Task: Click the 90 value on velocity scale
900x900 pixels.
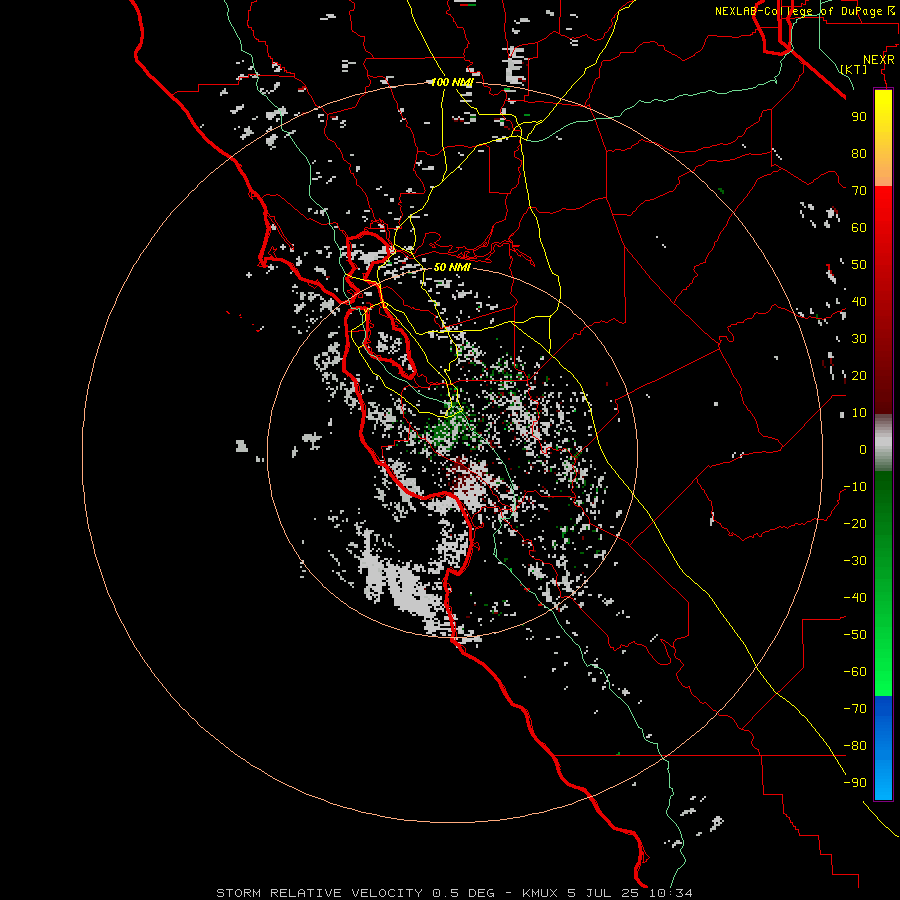Action: click(x=859, y=117)
